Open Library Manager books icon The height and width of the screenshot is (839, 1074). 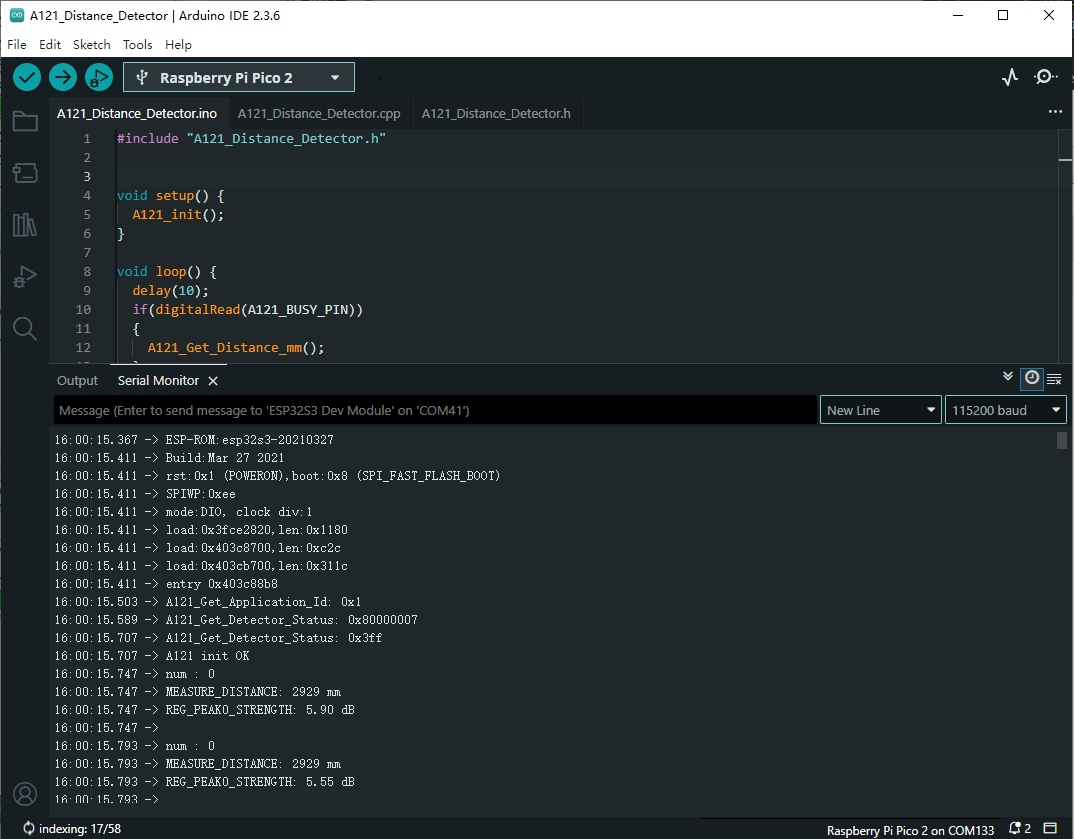click(25, 225)
